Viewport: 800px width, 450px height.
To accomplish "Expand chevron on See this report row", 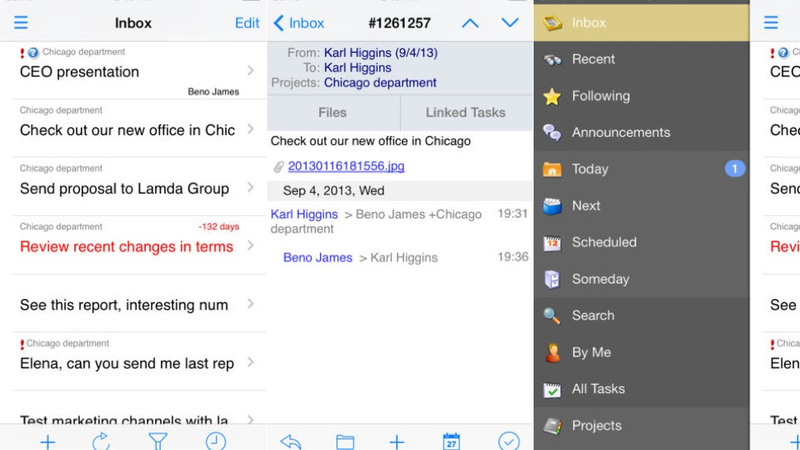I will [251, 304].
